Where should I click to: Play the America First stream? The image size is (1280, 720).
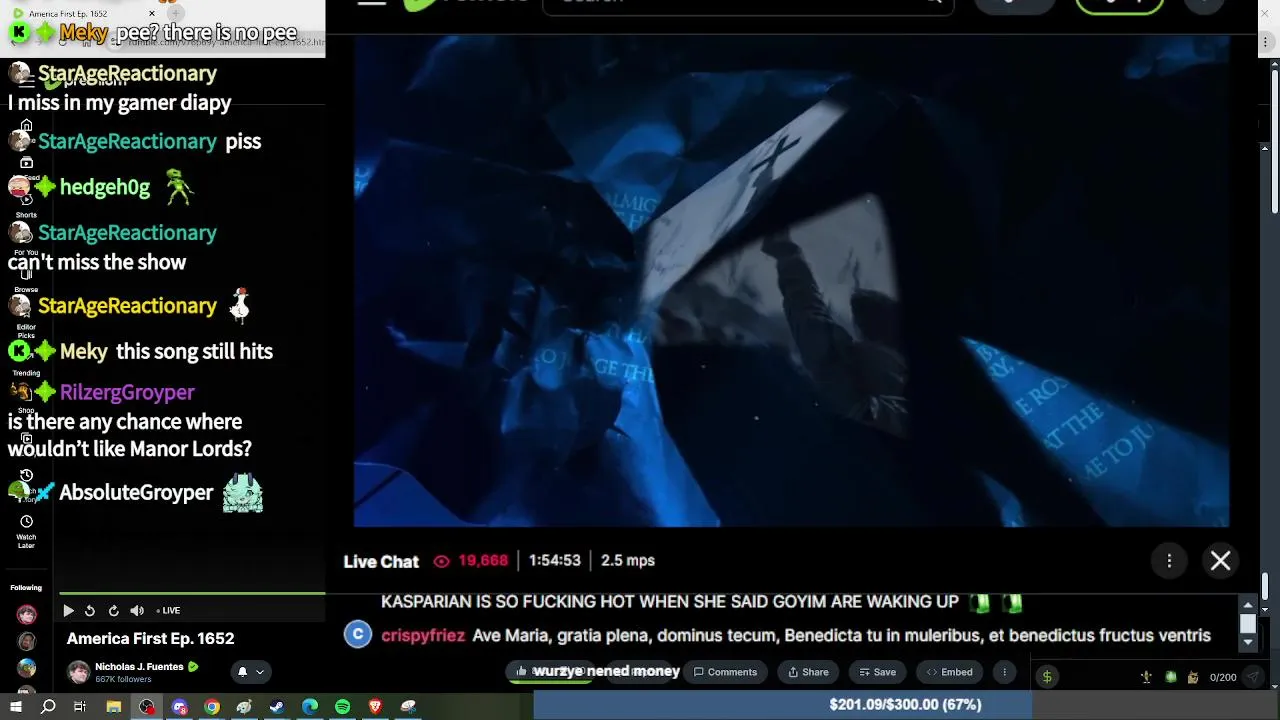68,611
